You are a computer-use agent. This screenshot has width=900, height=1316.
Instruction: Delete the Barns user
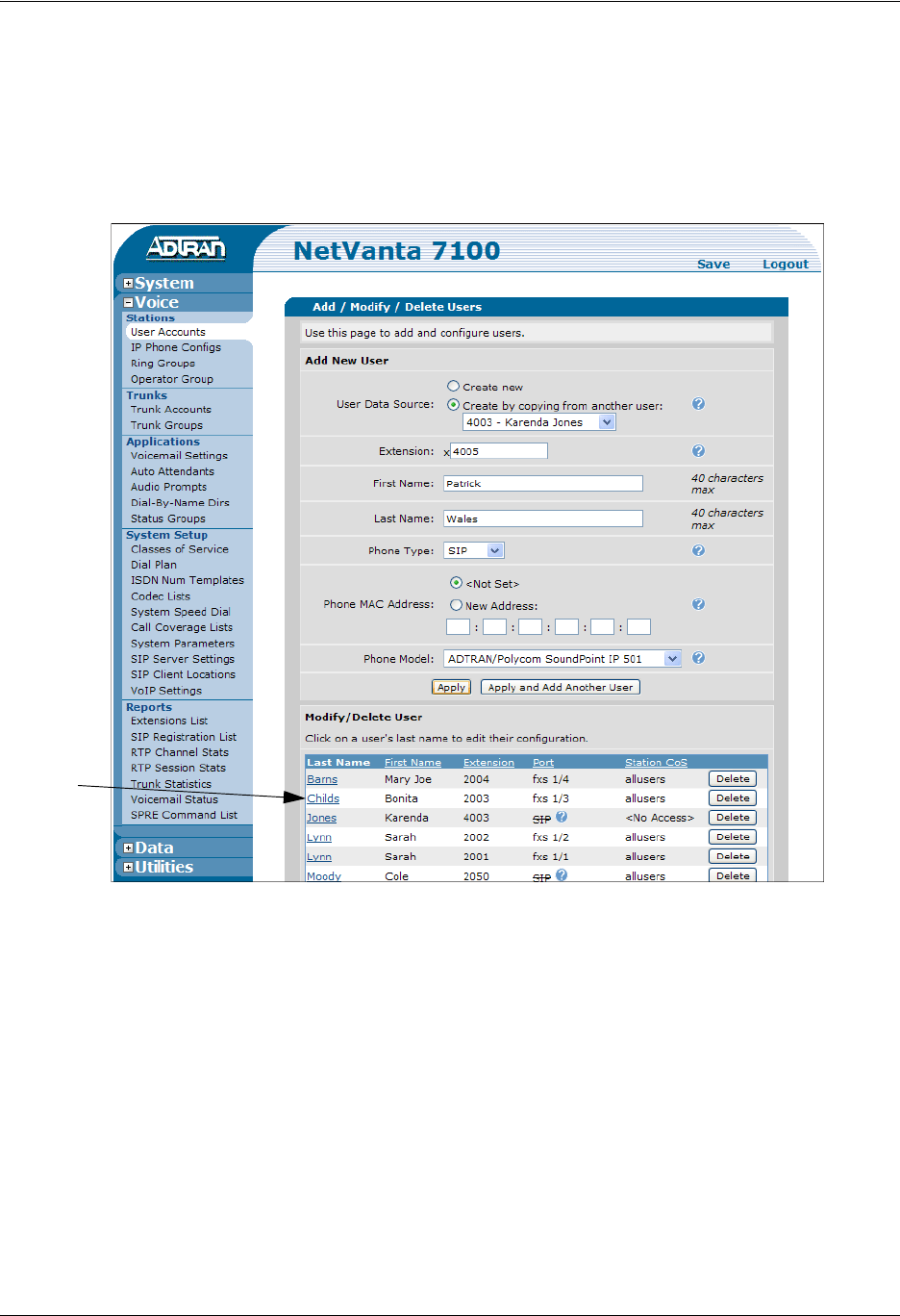point(733,779)
